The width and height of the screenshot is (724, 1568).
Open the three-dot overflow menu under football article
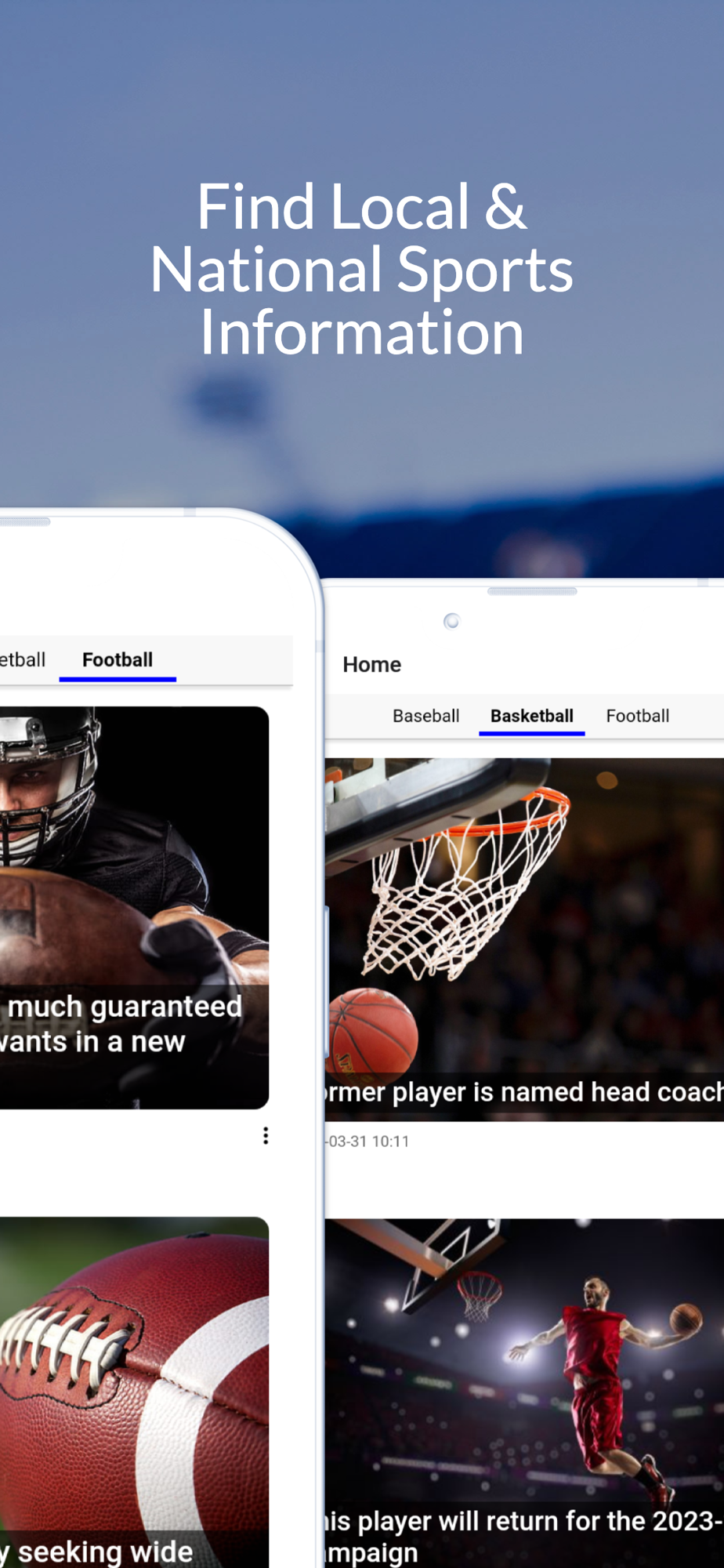(x=266, y=1135)
